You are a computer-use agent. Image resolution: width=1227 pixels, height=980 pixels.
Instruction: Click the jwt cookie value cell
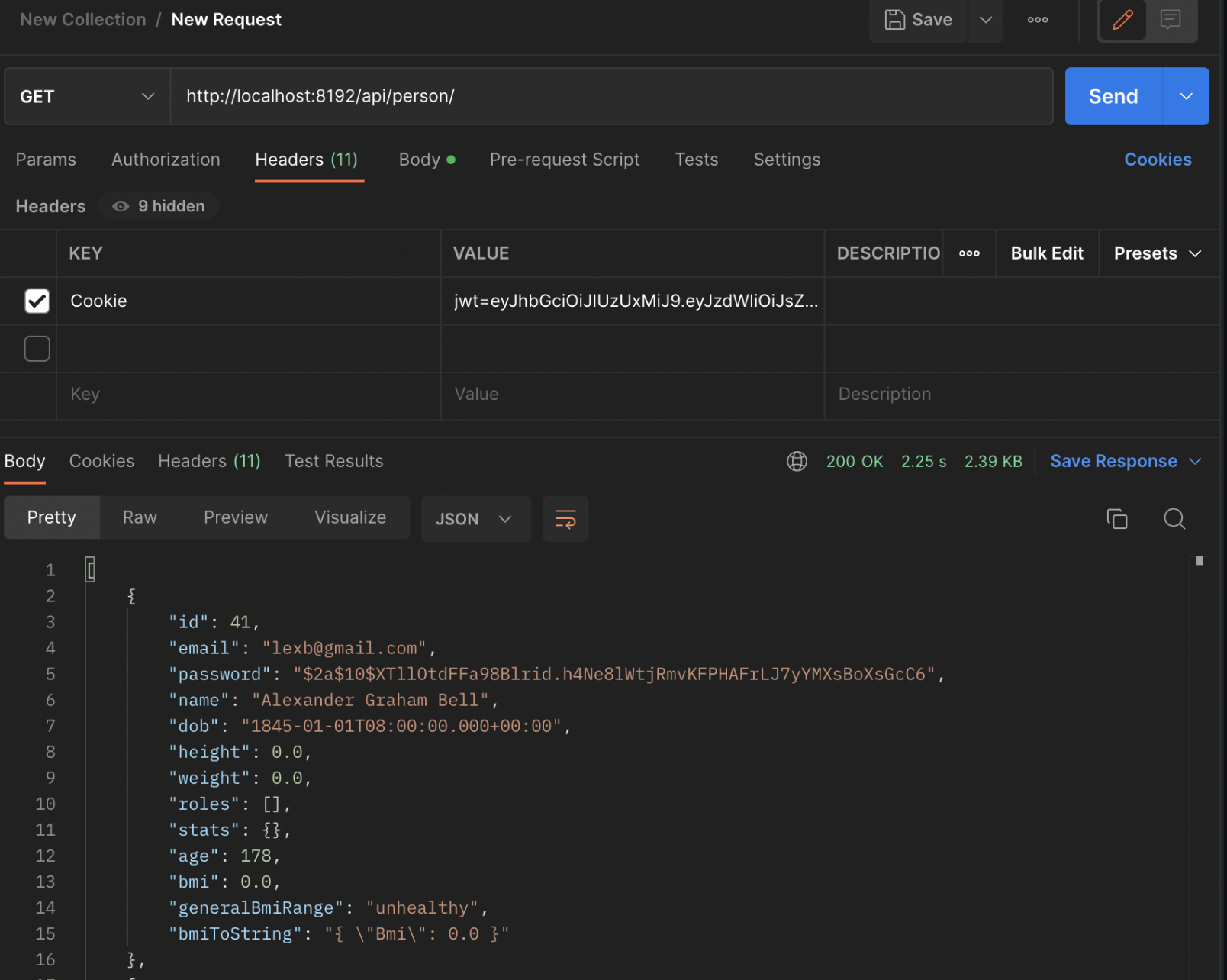(633, 301)
